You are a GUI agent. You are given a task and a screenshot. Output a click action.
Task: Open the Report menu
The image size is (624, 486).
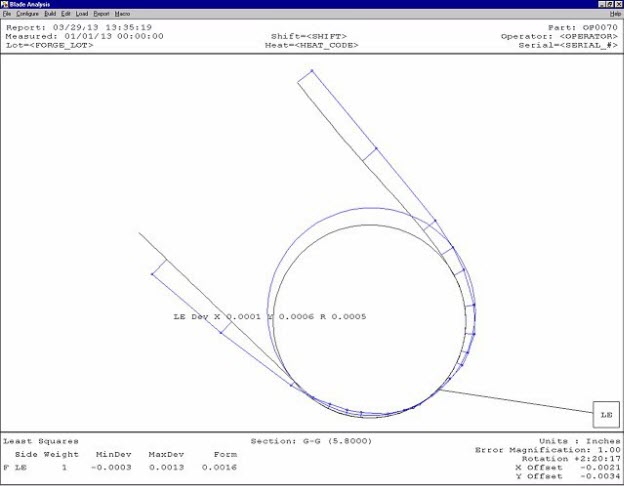101,14
